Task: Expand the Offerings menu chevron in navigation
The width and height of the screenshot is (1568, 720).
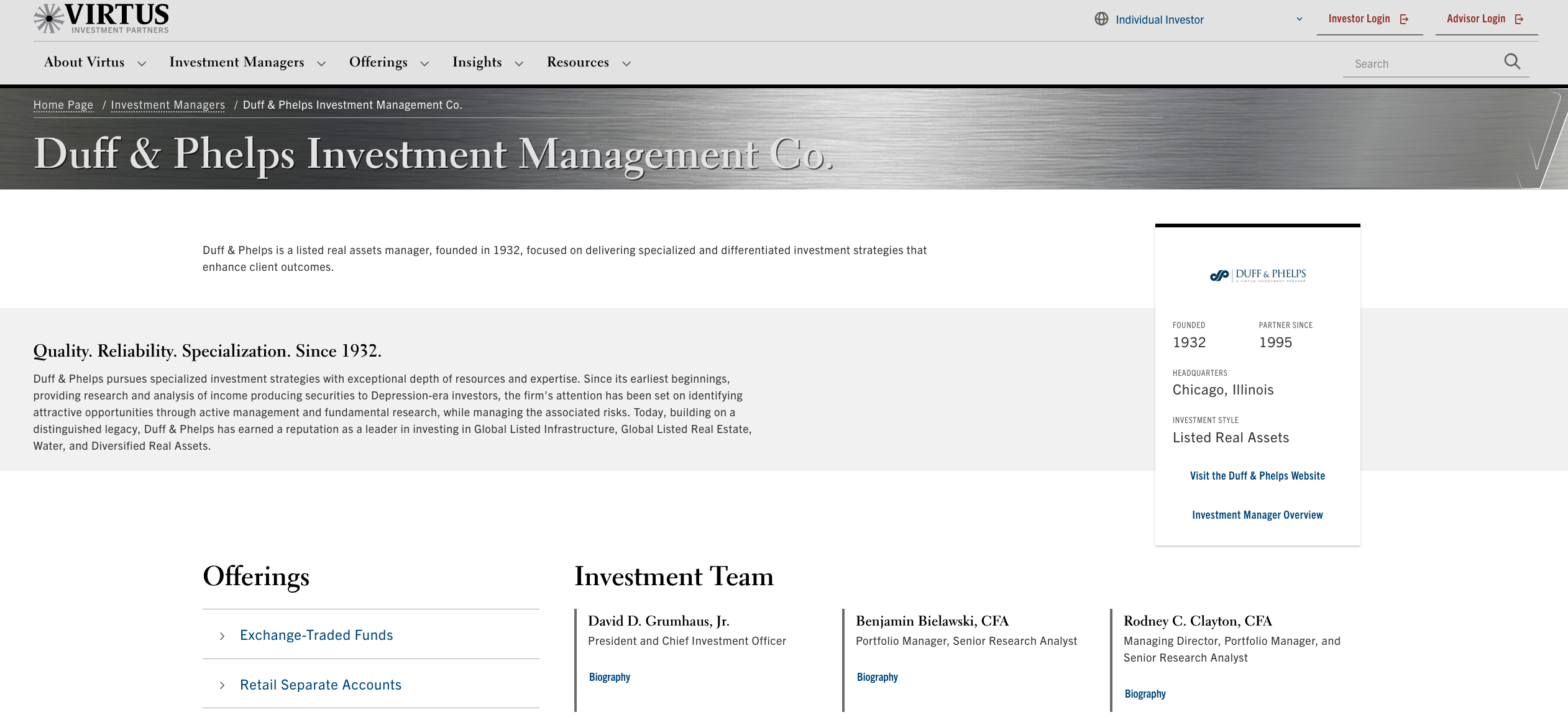Action: (x=424, y=63)
